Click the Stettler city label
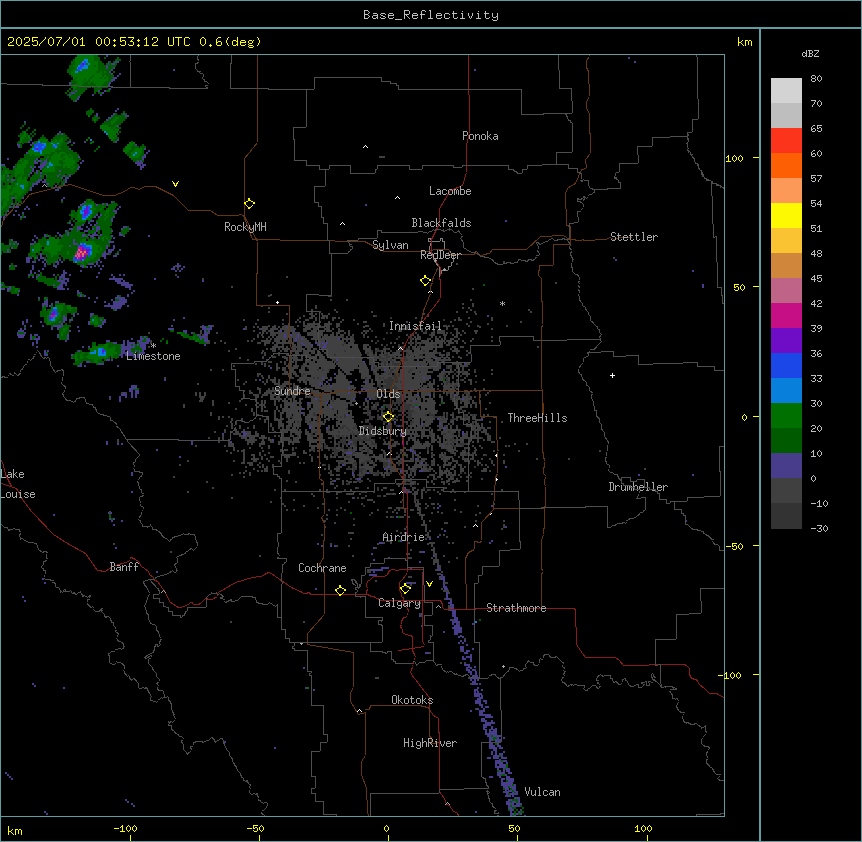Screen dimensions: 862x842 pos(634,237)
